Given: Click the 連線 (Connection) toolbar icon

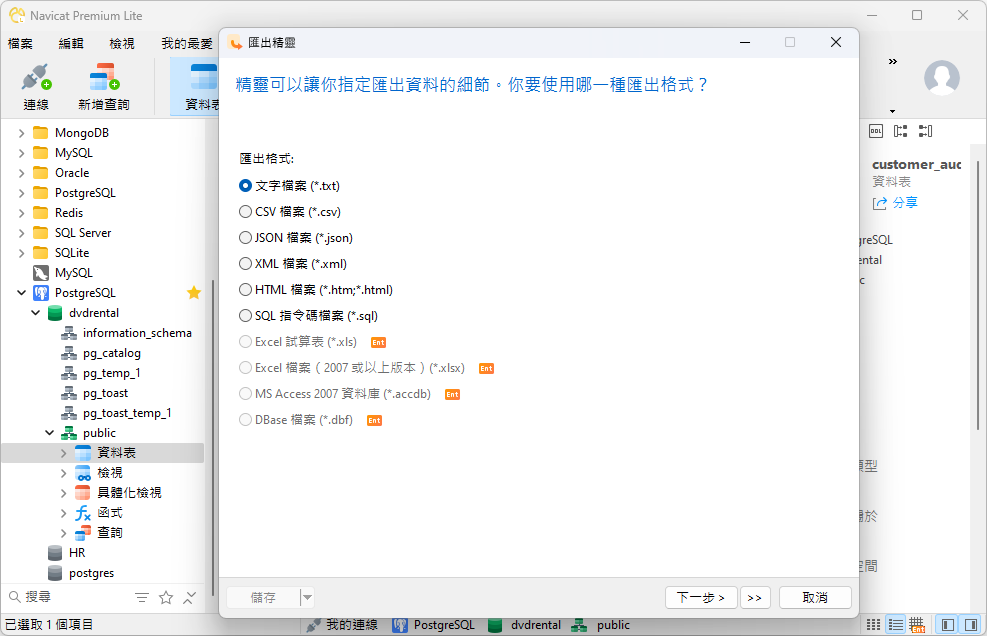Looking at the screenshot, I should [36, 85].
